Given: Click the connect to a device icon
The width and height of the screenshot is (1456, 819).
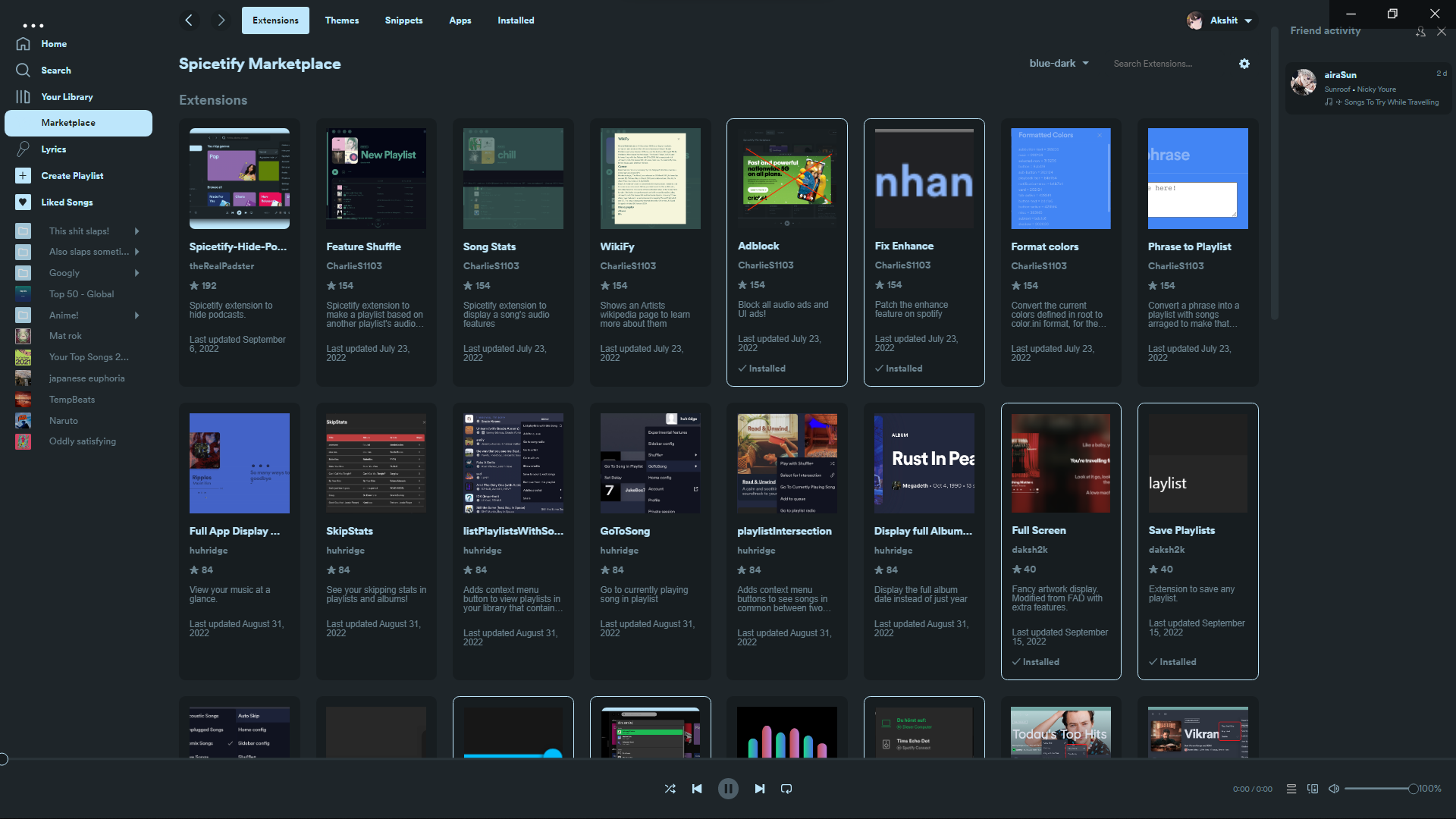Looking at the screenshot, I should click(1313, 789).
